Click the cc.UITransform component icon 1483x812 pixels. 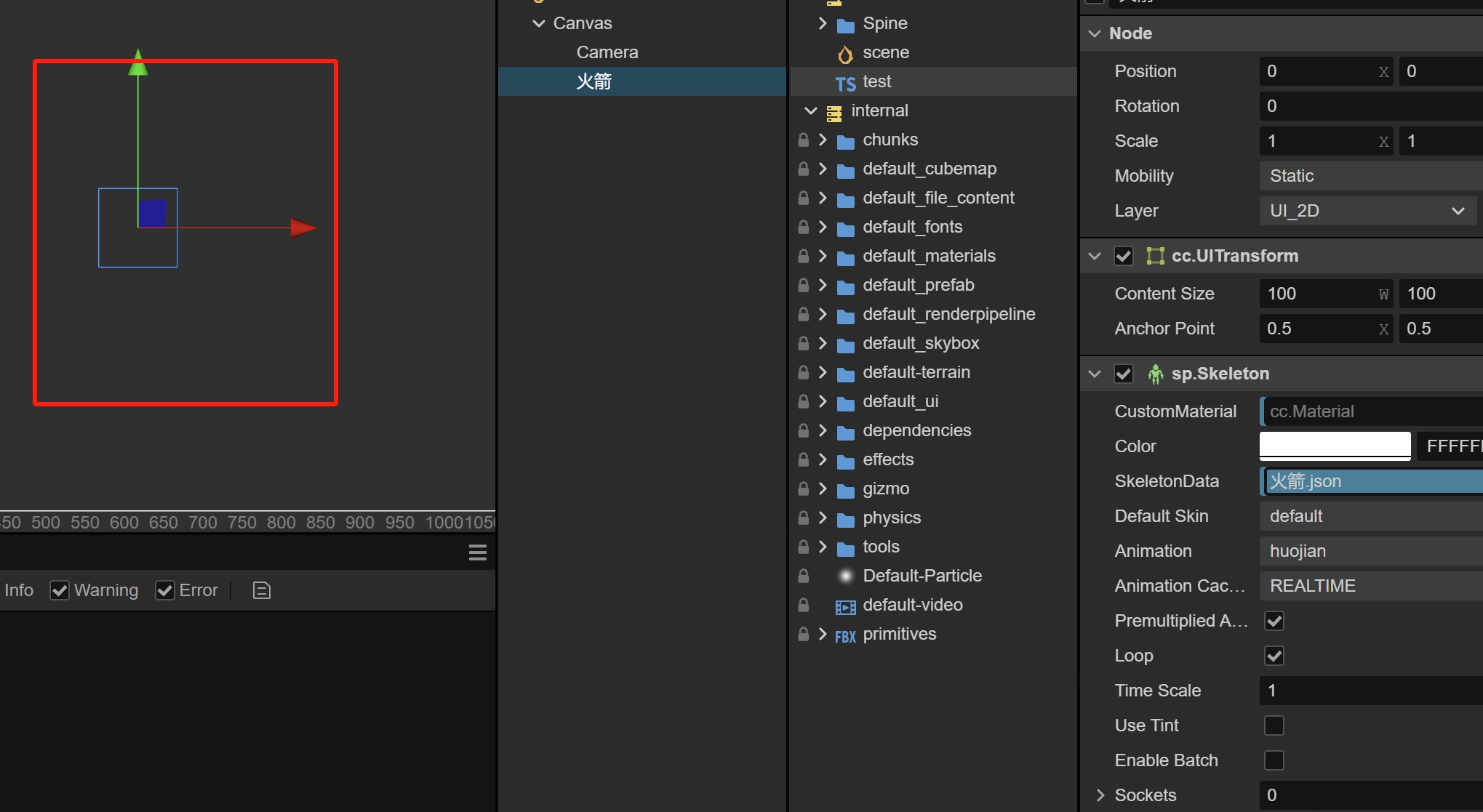[x=1155, y=256]
